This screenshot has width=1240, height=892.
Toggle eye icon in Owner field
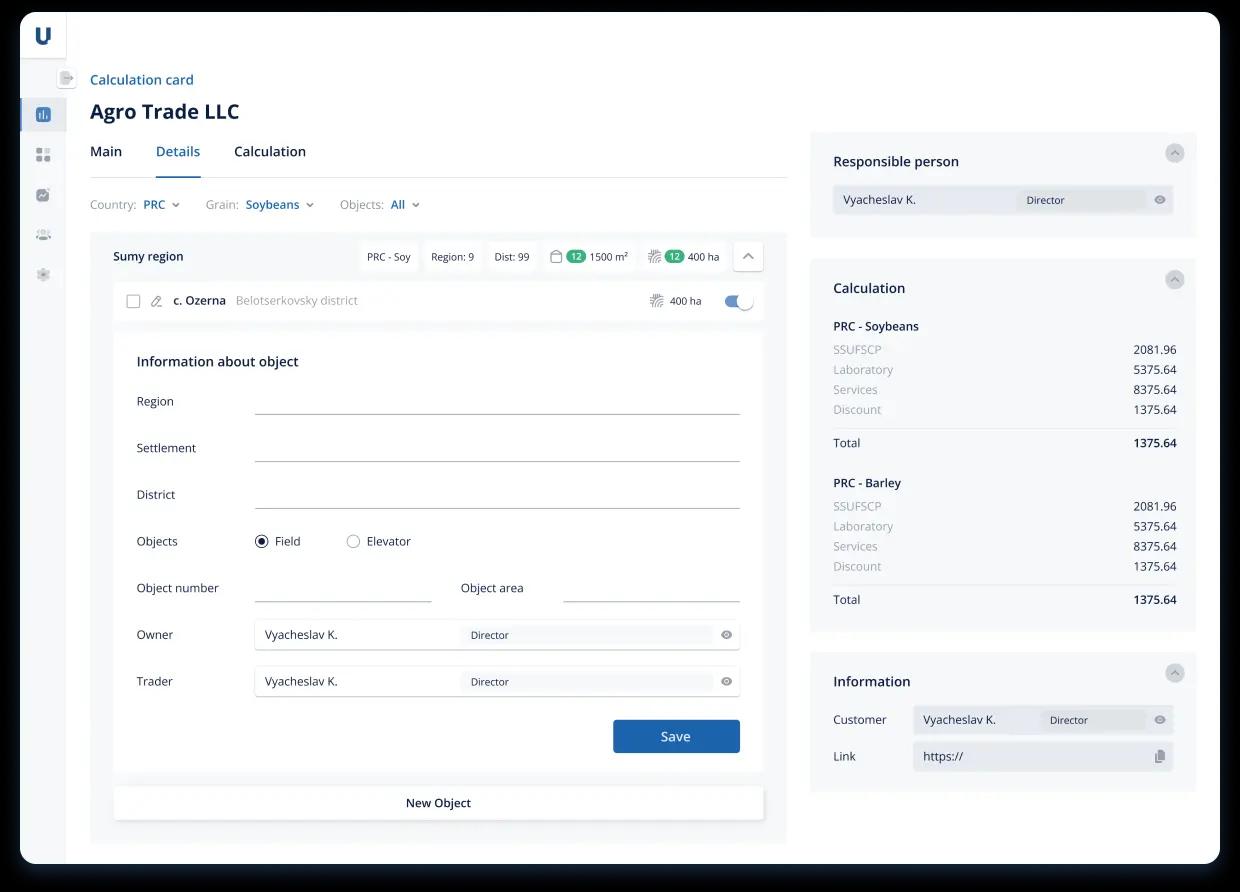pos(727,635)
